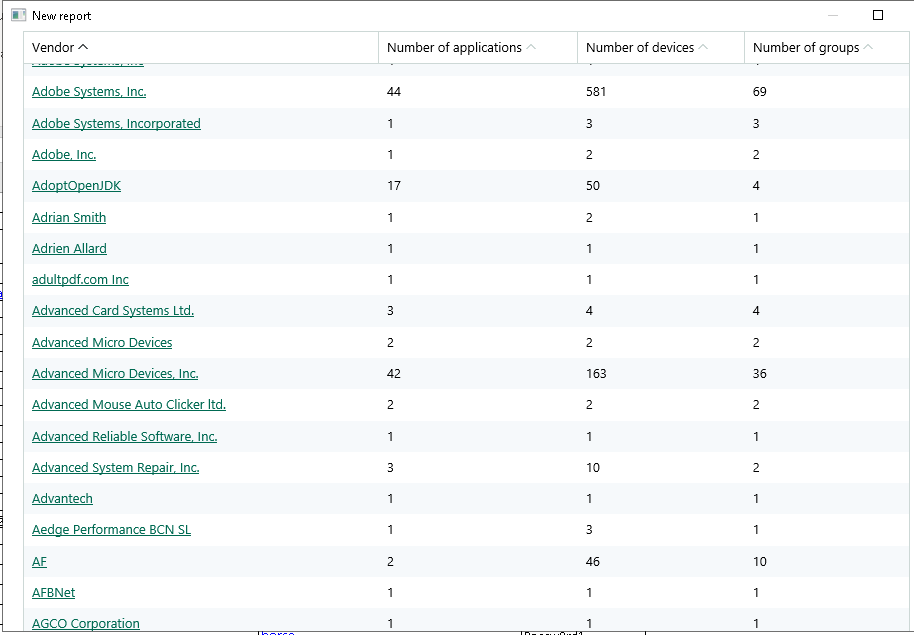Select devices count 10 for Advanced System Repair

592,467
